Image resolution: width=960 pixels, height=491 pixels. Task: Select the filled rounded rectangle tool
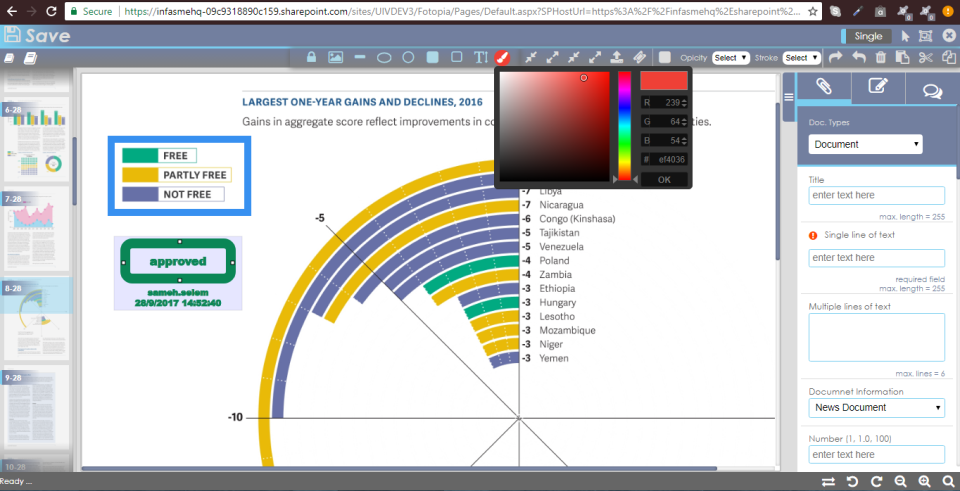(432, 58)
